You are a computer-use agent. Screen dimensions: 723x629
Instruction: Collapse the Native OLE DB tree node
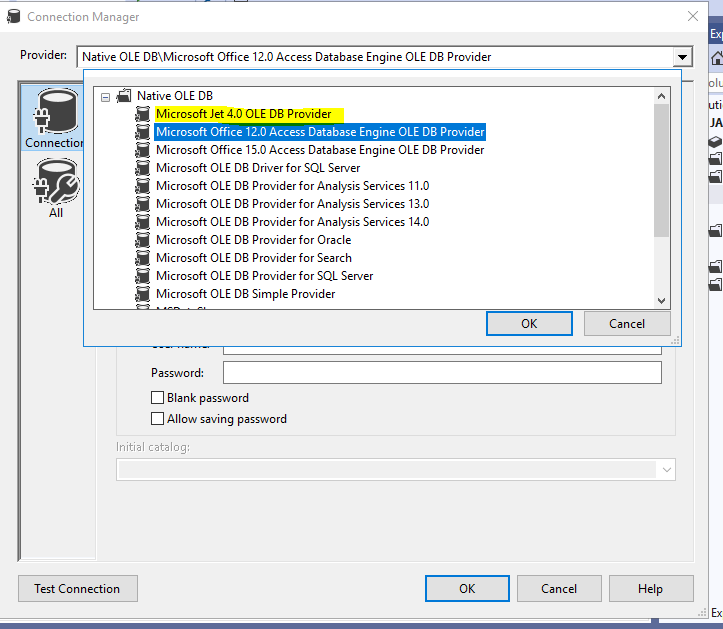click(x=106, y=97)
